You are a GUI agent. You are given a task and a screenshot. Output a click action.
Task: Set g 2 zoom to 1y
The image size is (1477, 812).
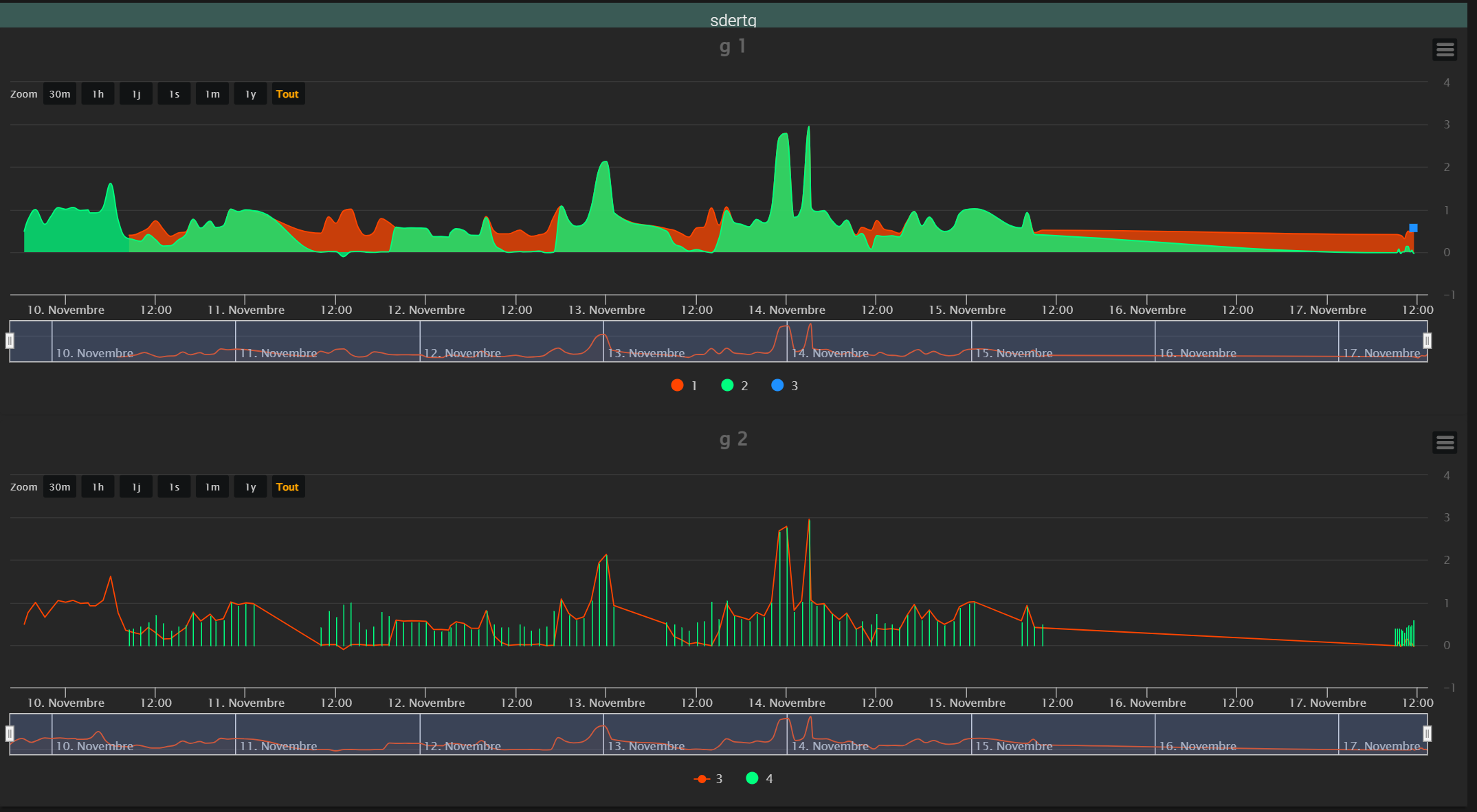[250, 487]
